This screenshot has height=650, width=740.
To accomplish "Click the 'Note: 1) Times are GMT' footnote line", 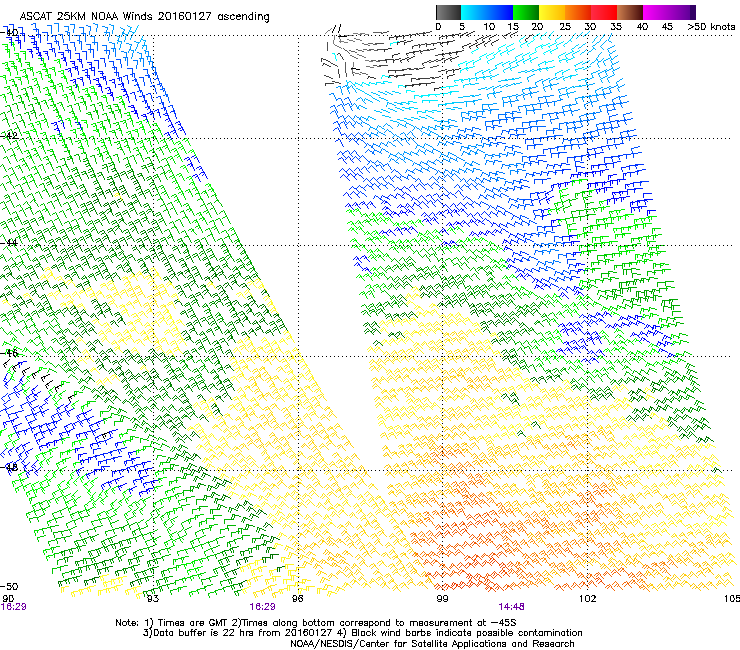I will pos(316,623).
